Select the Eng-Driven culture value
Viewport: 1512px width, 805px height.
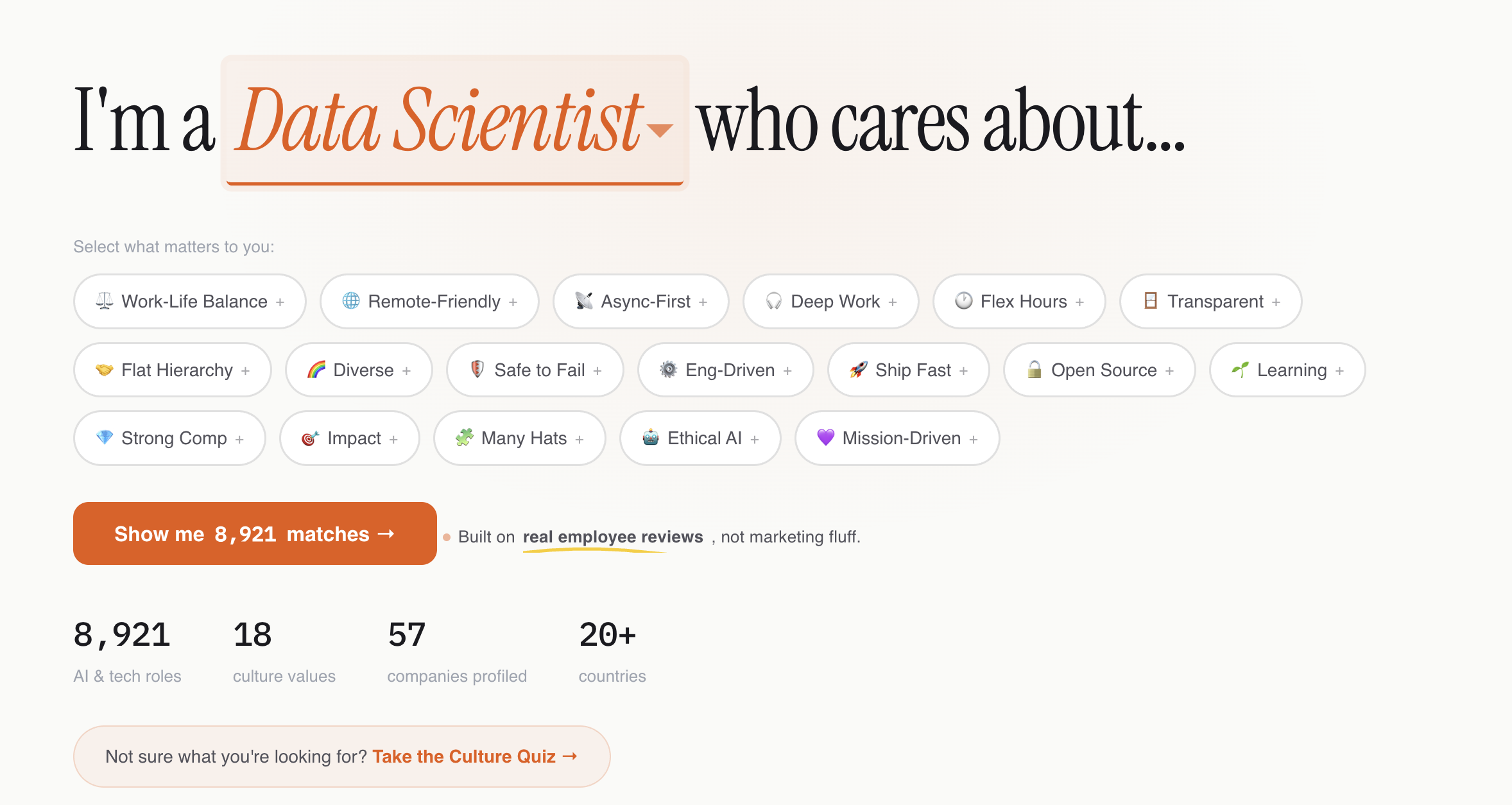coord(725,370)
